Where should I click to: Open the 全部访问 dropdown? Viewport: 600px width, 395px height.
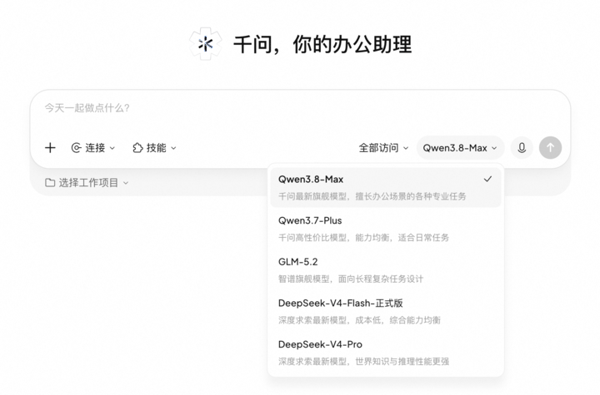(383, 148)
